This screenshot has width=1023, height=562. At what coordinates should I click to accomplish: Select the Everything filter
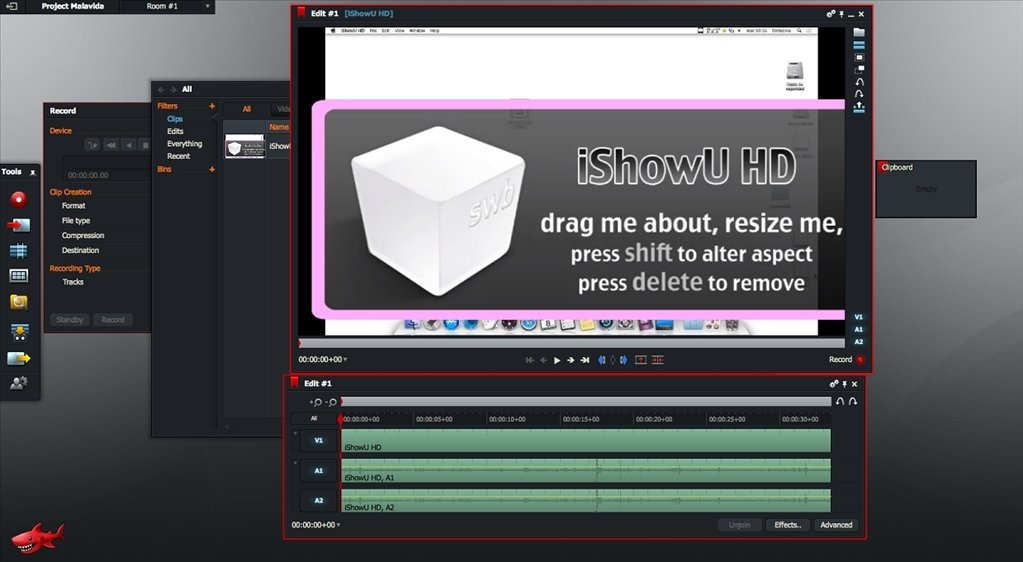coord(185,144)
